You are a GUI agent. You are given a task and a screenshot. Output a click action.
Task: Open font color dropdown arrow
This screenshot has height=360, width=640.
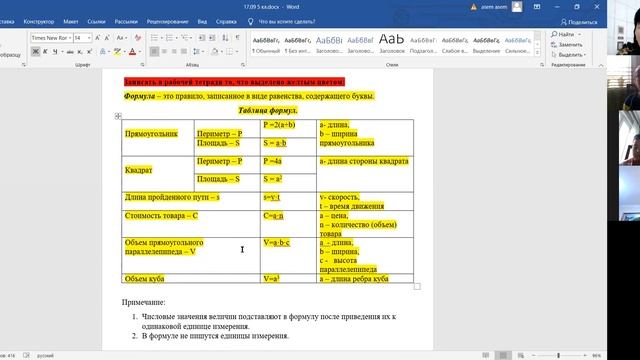click(140, 51)
